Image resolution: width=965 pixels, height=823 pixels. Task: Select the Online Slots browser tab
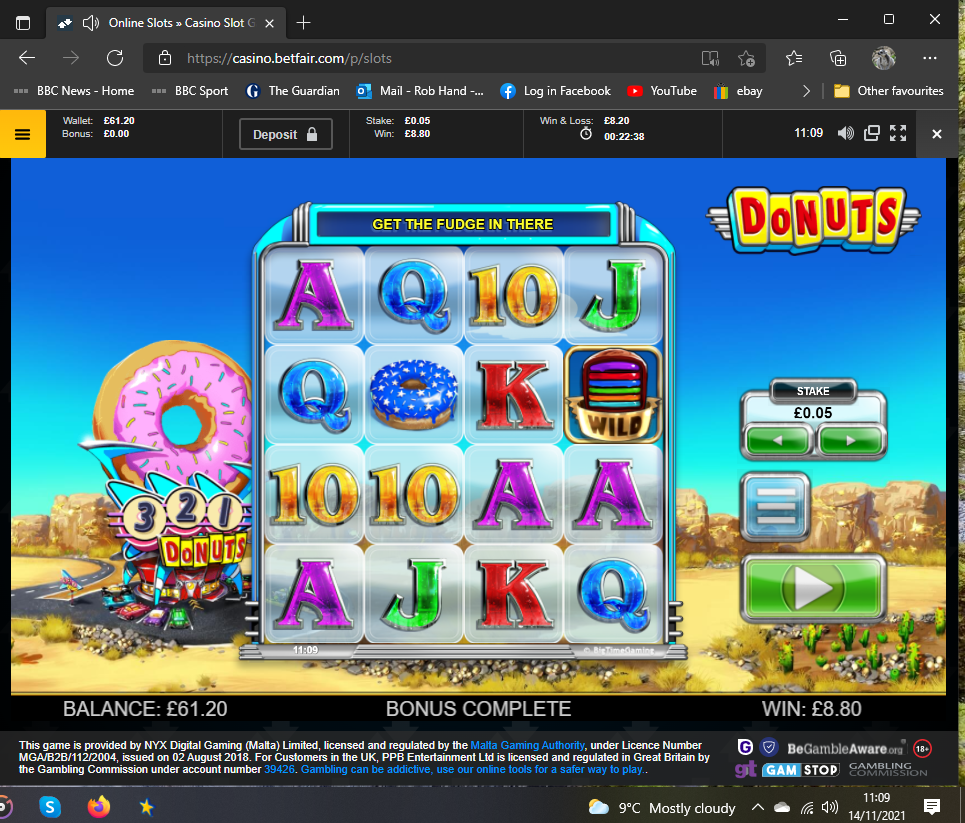(x=166, y=23)
